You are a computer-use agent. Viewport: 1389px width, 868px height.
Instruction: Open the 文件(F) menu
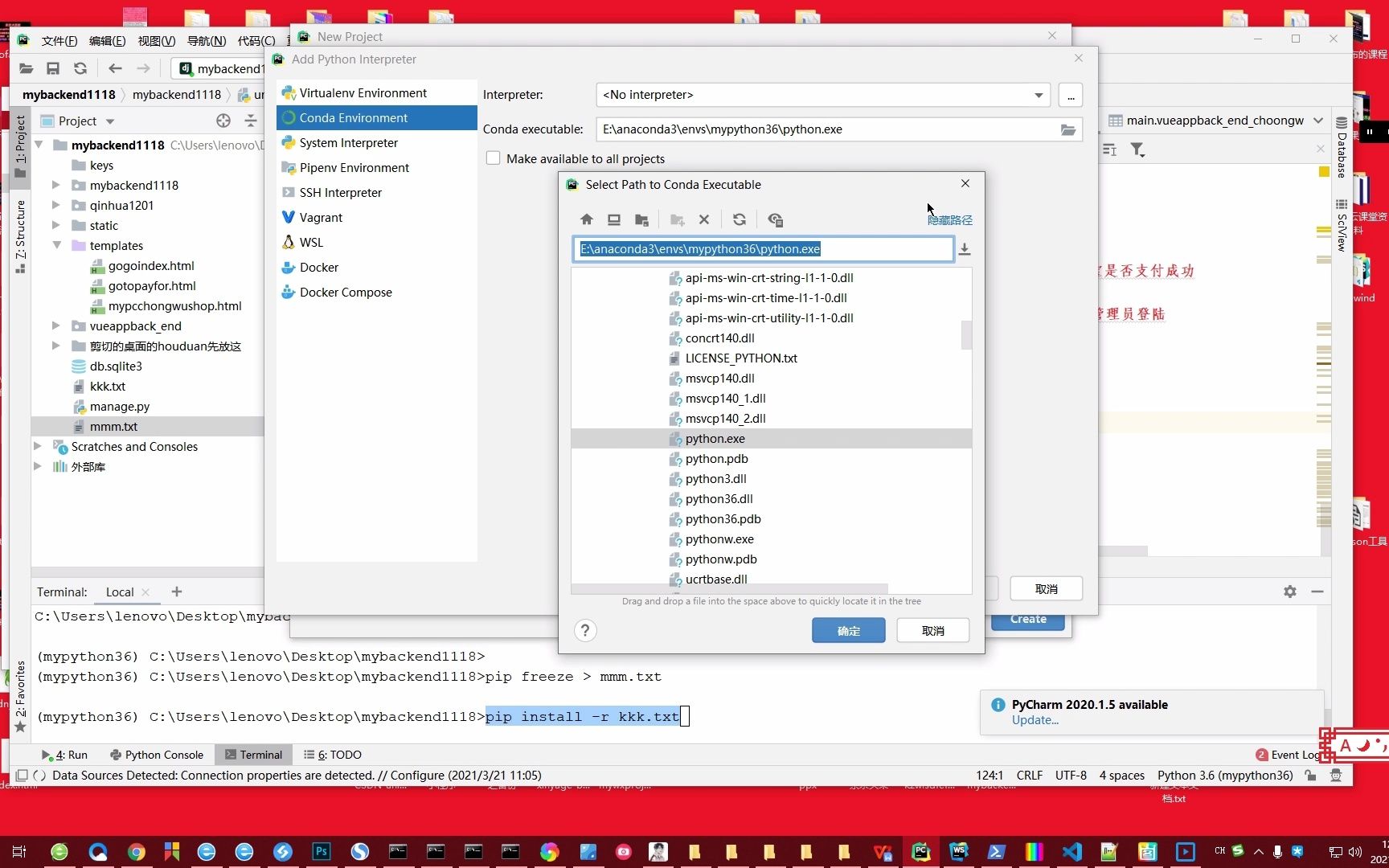point(59,41)
